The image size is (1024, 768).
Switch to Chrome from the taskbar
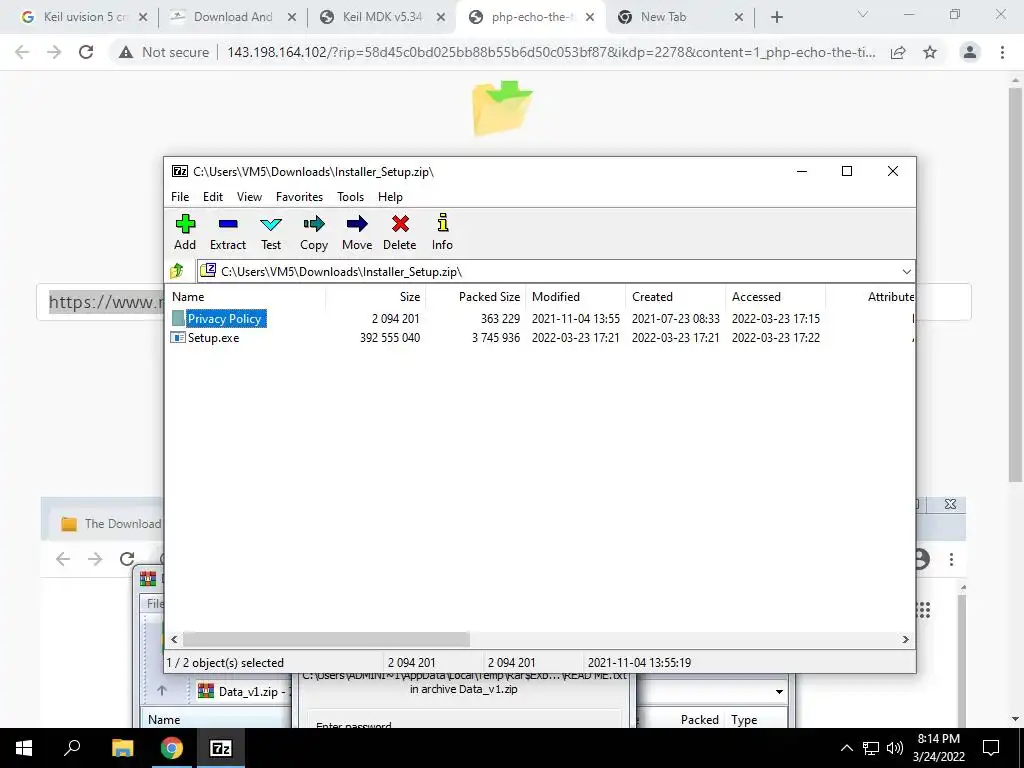tap(172, 748)
